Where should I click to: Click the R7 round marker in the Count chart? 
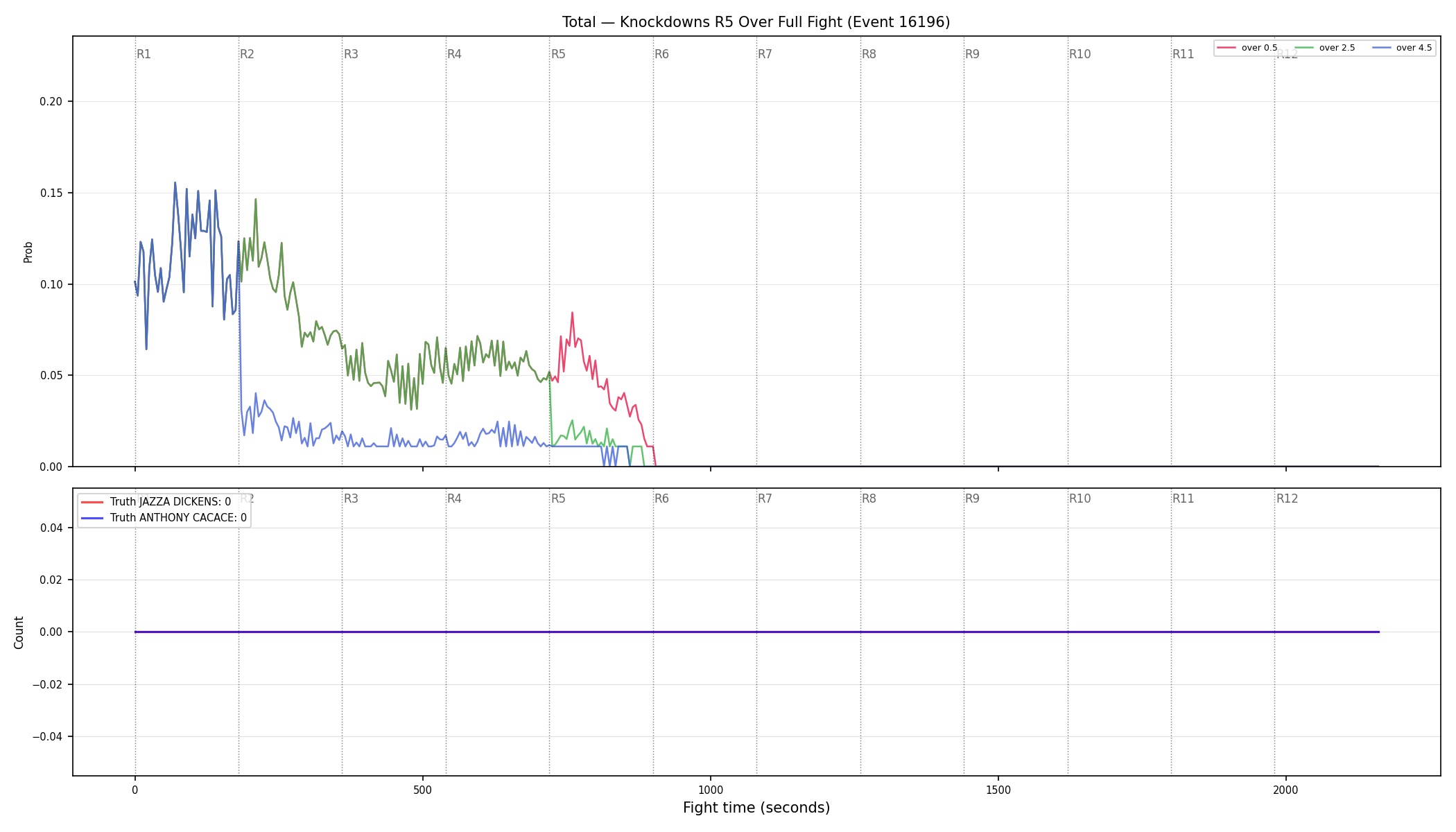pos(765,499)
